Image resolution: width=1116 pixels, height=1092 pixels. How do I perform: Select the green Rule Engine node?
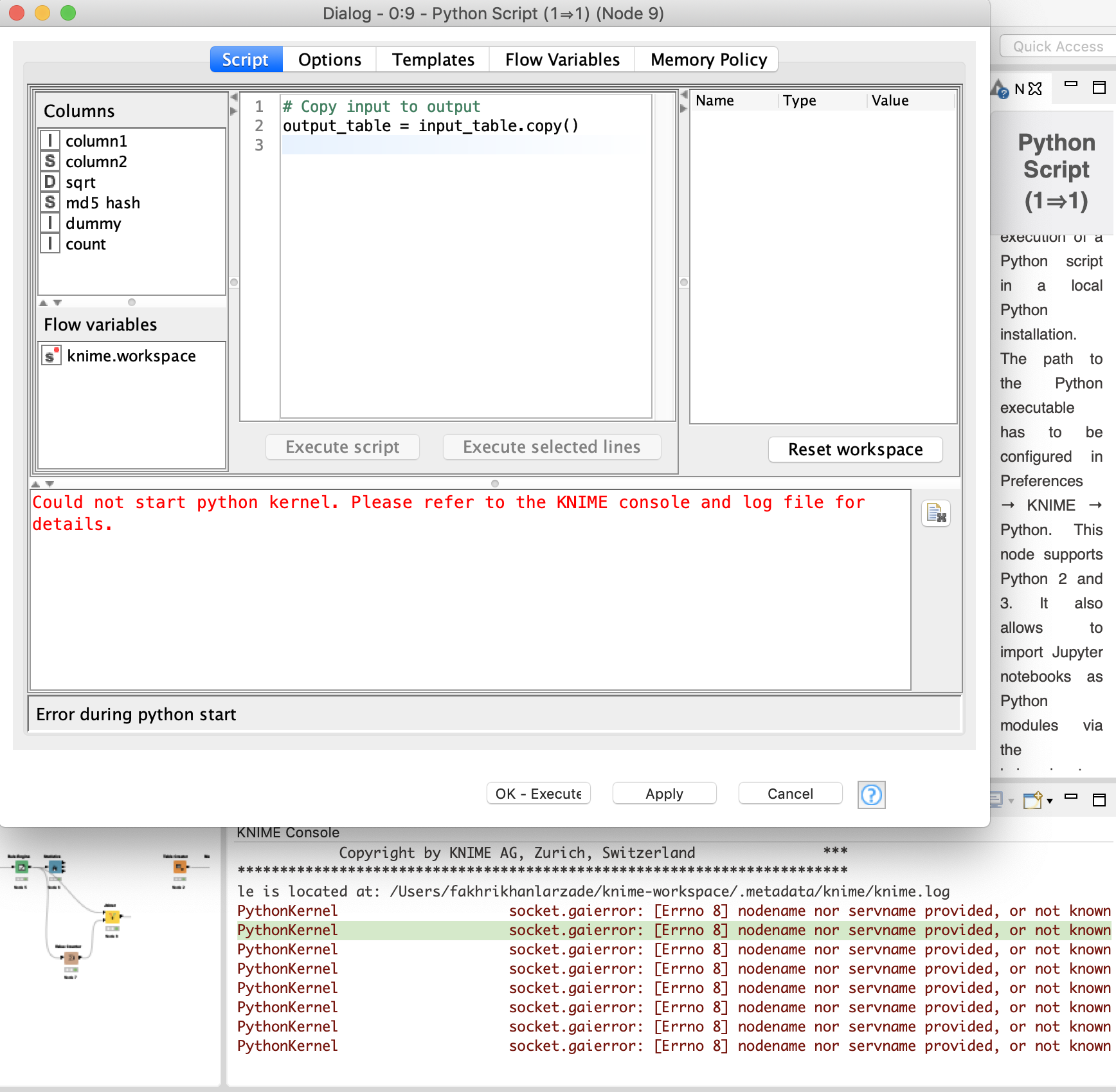(21, 868)
